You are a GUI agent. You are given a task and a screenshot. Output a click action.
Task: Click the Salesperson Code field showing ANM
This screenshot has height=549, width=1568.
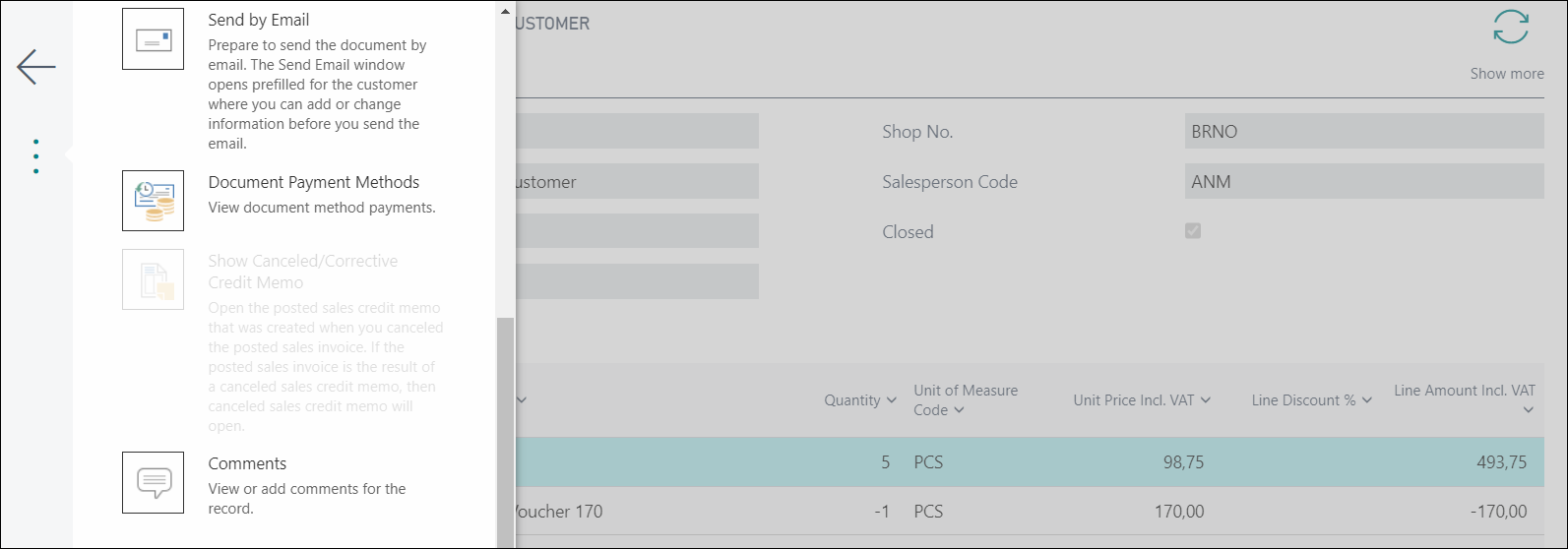click(x=1363, y=182)
